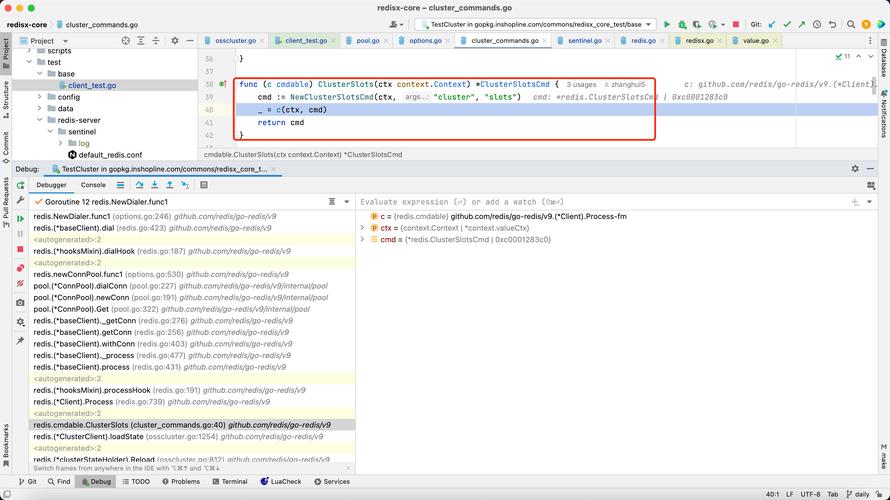
Task: Collapse all in the Project panel toolbar
Action: coord(156,41)
